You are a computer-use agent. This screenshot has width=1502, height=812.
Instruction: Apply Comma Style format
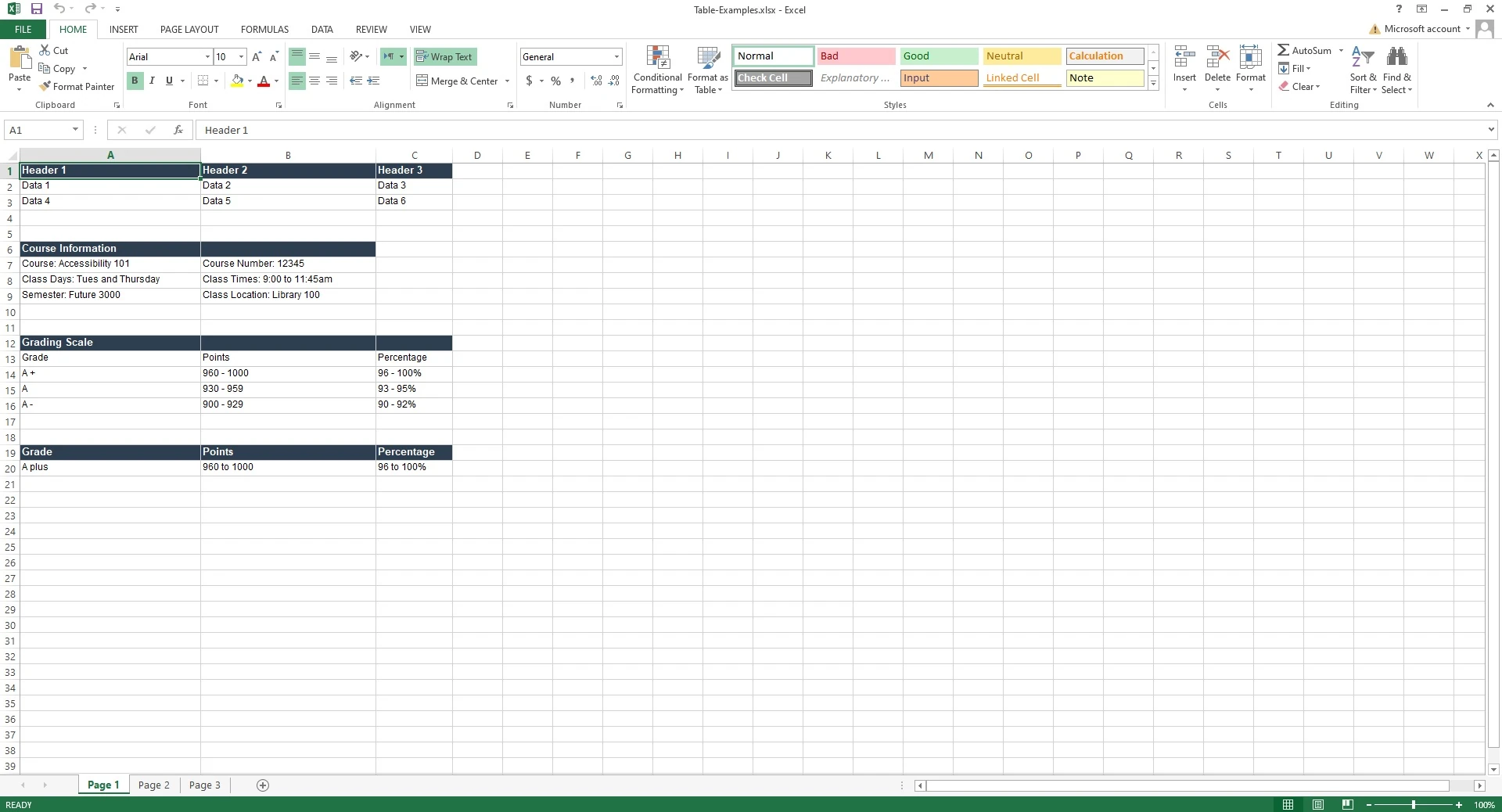573,81
